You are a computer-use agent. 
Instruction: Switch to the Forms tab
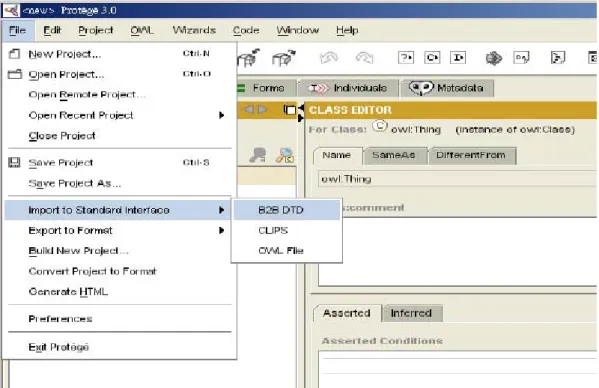click(267, 88)
